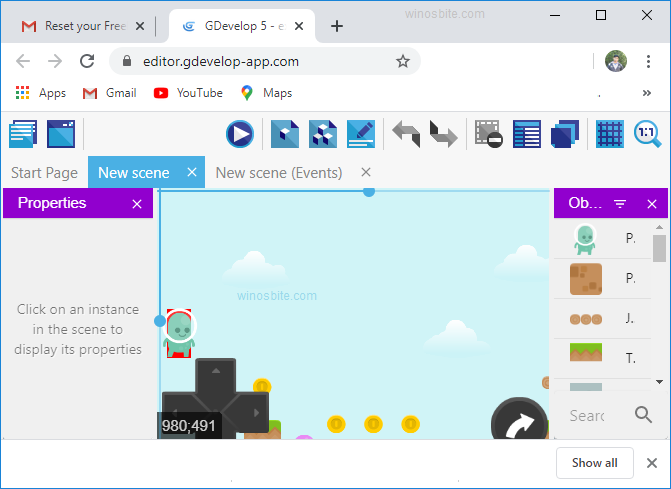Open the Gmail bookmark
The height and width of the screenshot is (489, 671).
109,93
